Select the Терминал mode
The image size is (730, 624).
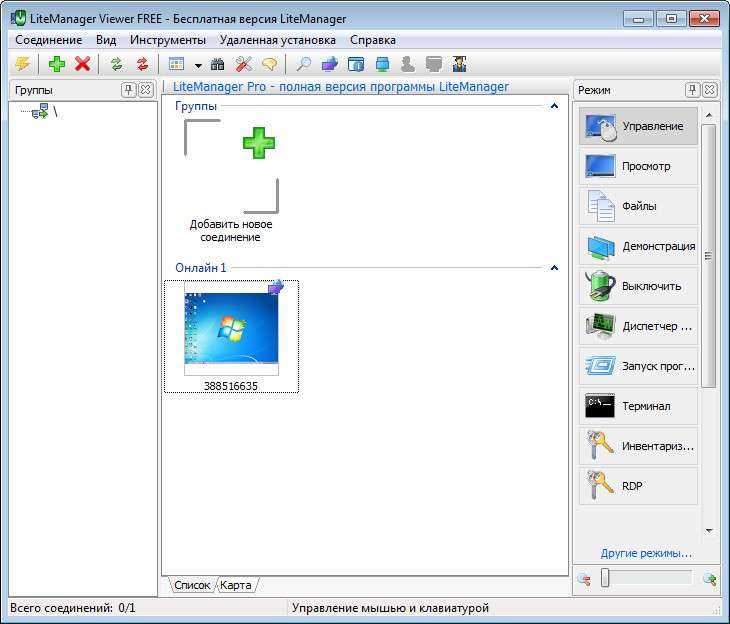tap(638, 407)
